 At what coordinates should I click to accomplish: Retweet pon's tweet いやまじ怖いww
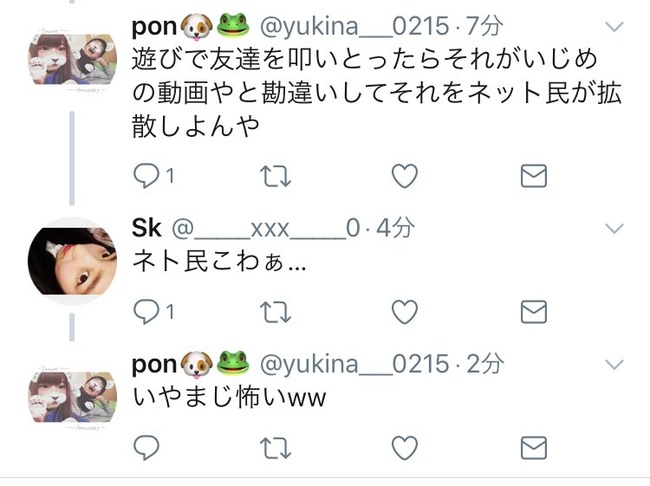[275, 448]
